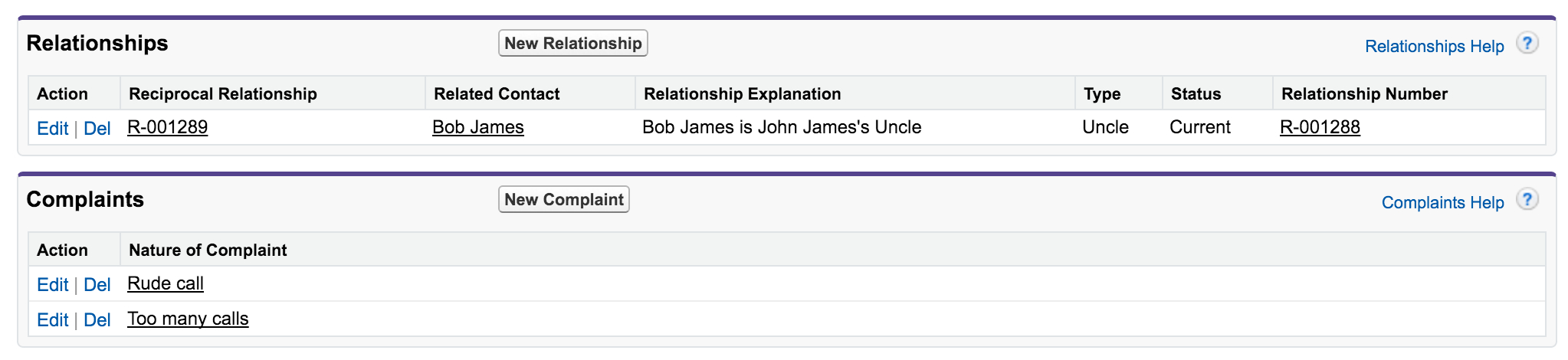Open relationship number R-001288
Viewport: 1568px width, 360px height.
click(1320, 127)
